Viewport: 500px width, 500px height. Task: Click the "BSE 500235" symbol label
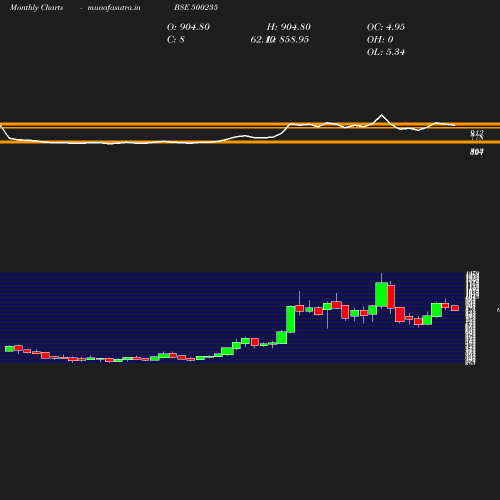point(196,7)
